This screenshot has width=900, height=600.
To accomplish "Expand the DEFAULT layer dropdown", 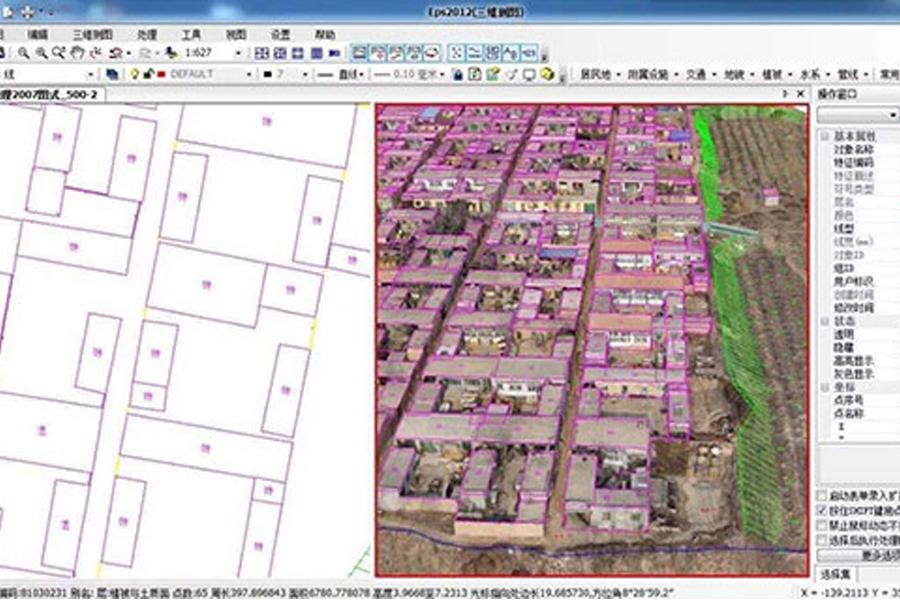I will 250,74.
